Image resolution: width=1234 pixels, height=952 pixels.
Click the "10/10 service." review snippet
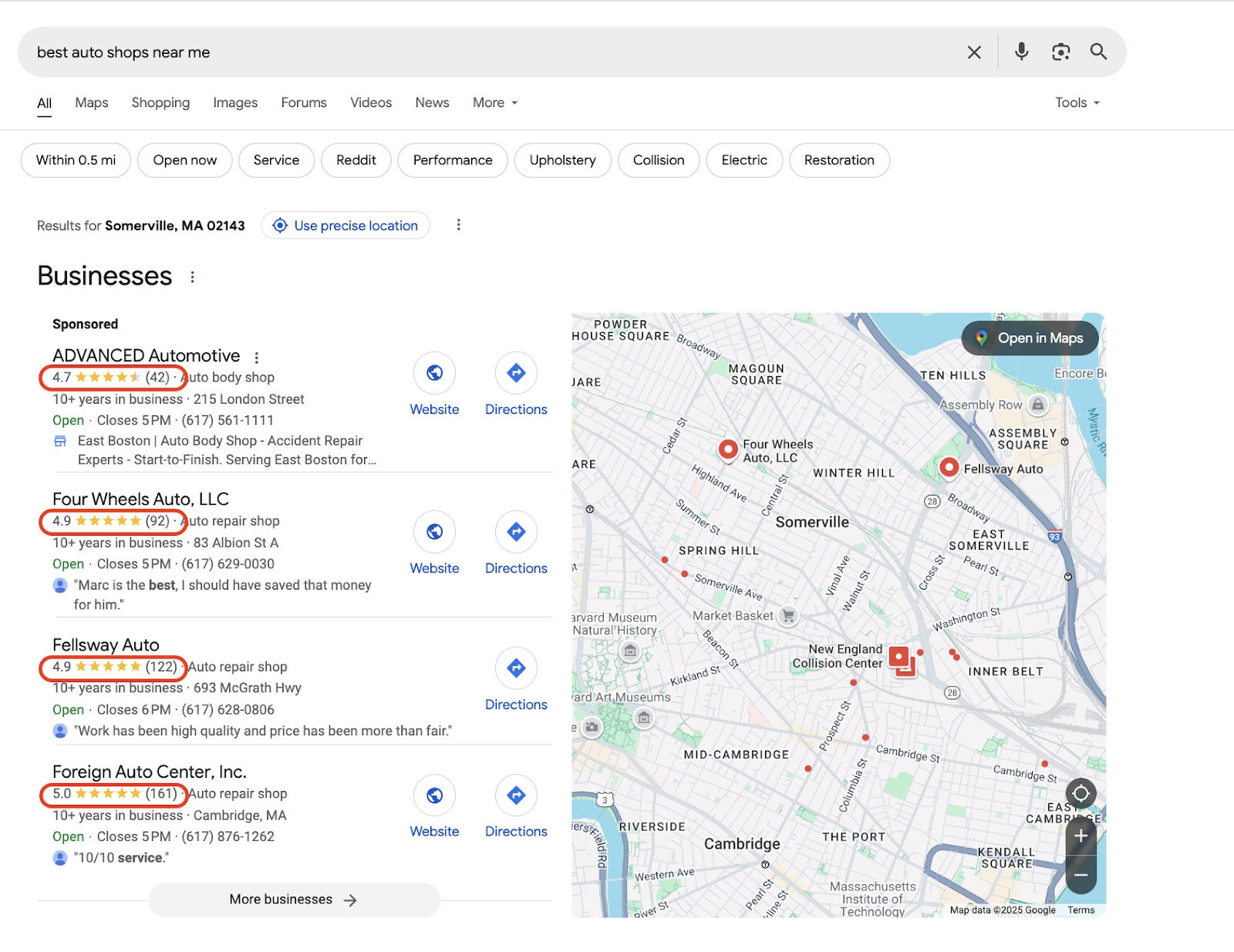(x=121, y=858)
